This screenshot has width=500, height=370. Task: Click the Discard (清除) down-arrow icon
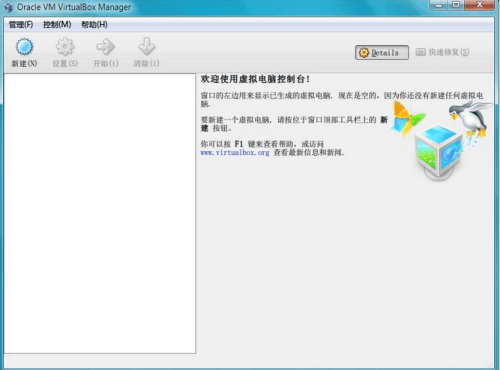(146, 47)
